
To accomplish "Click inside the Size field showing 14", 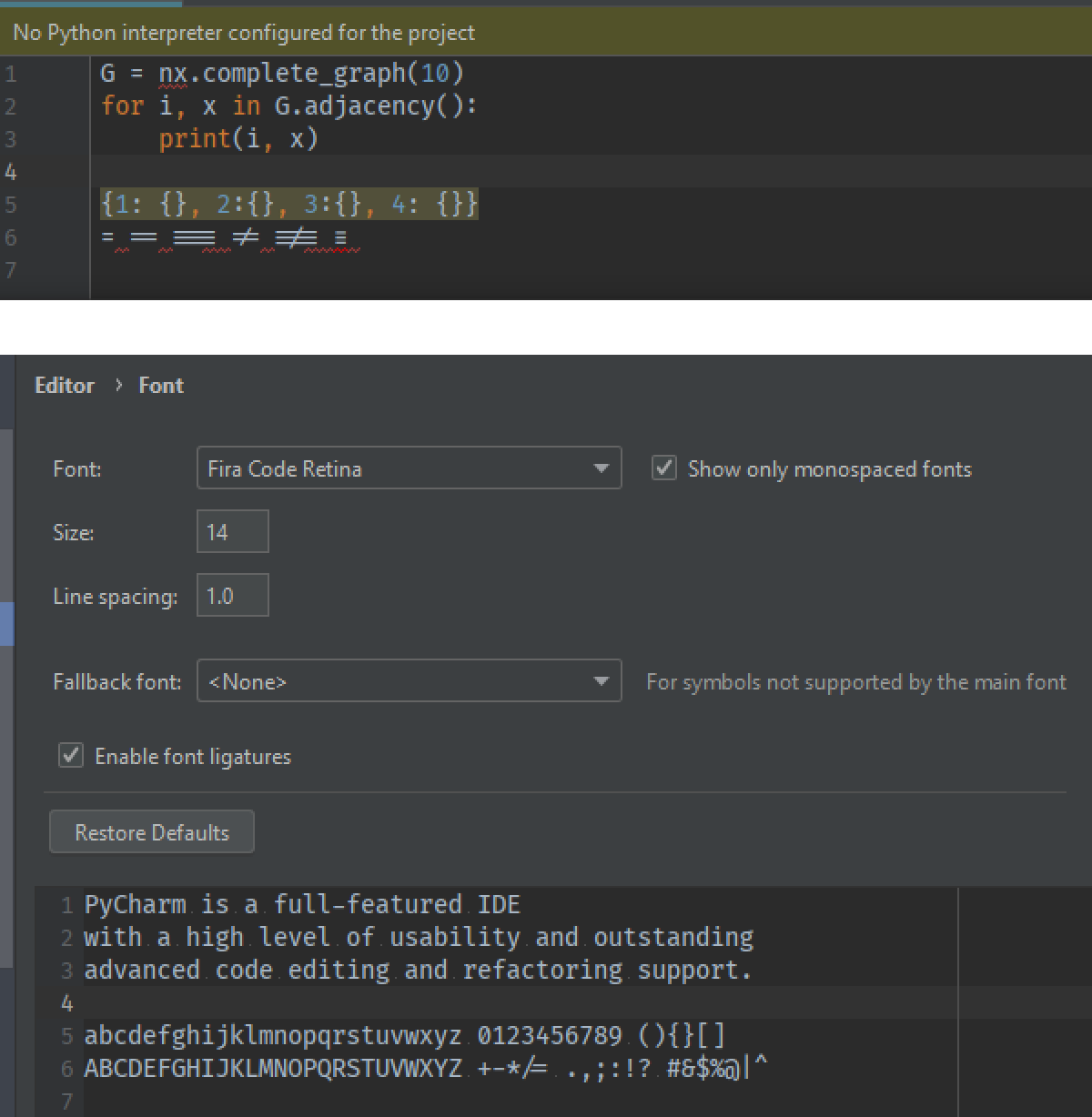I will [232, 530].
